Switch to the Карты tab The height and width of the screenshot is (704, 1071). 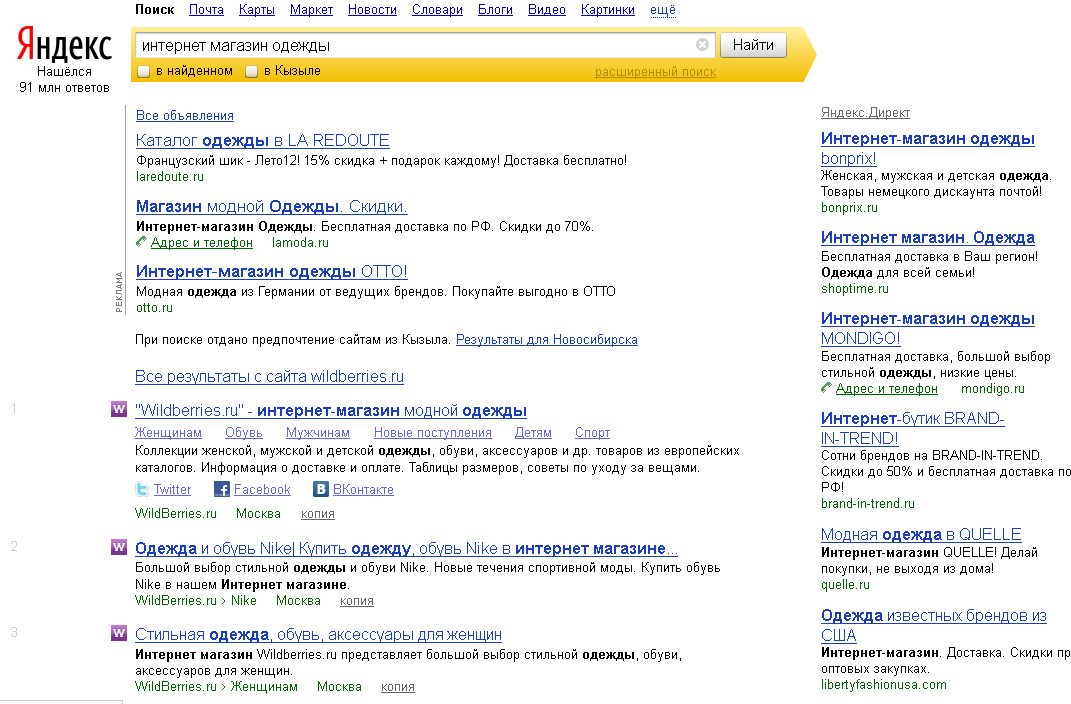(x=257, y=10)
